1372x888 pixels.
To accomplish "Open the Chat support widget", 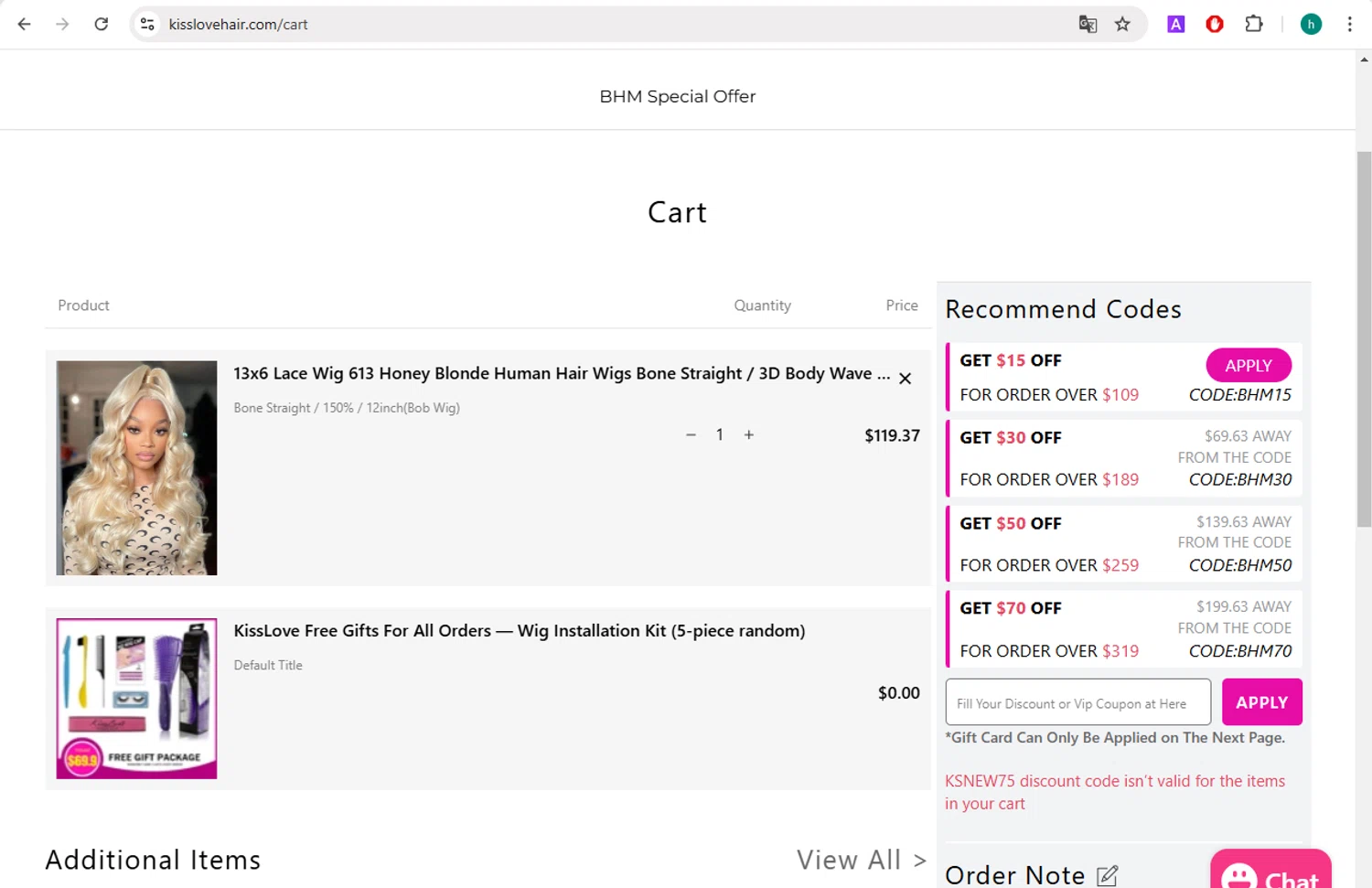I will [1270, 873].
